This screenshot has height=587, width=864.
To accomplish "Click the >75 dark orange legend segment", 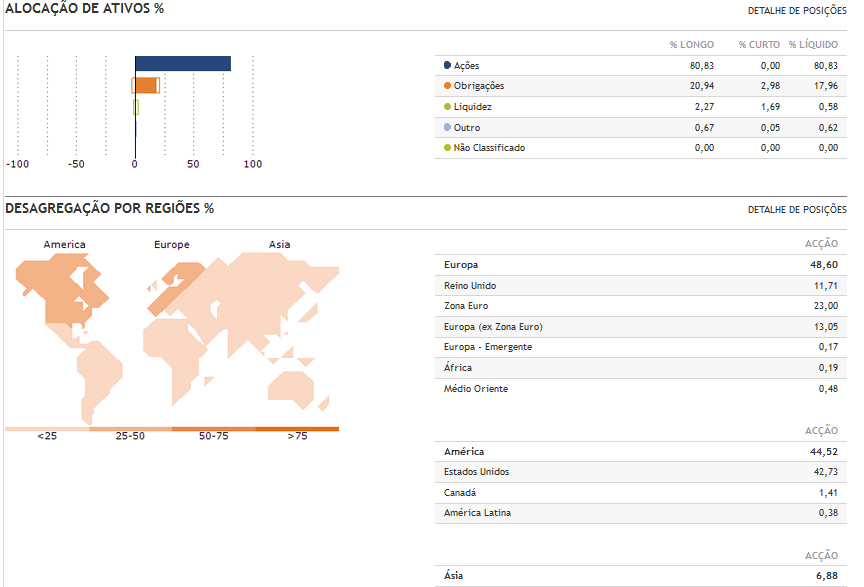I will point(297,429).
